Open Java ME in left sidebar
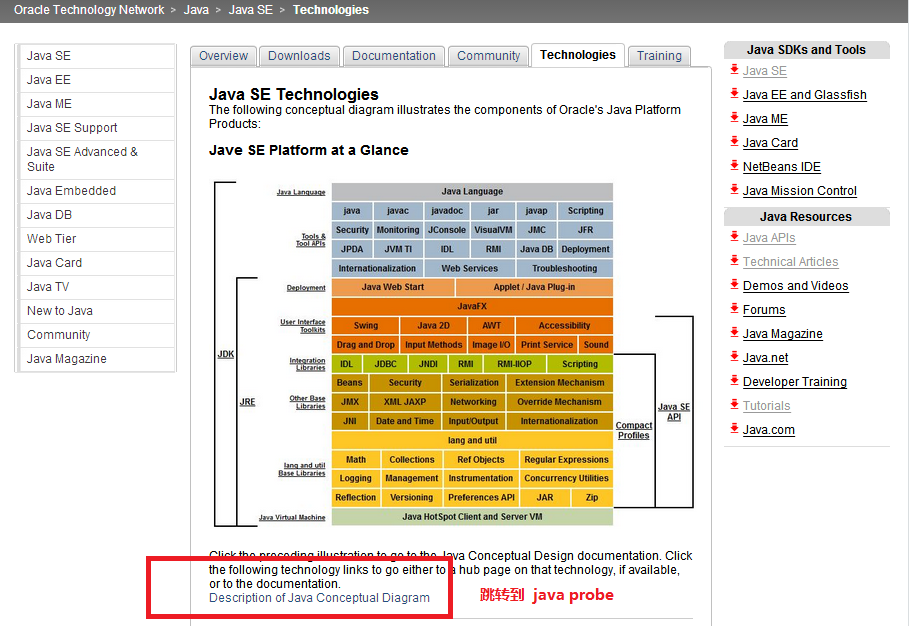Image resolution: width=909 pixels, height=626 pixels. tap(97, 104)
